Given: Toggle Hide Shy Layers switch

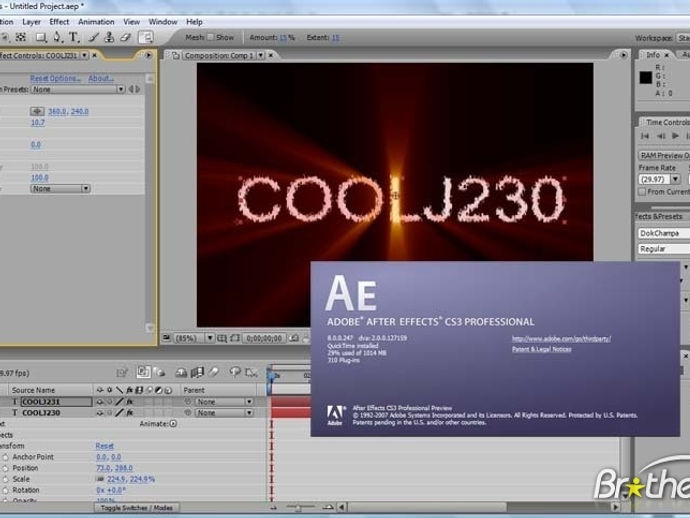Looking at the screenshot, I should [181, 373].
